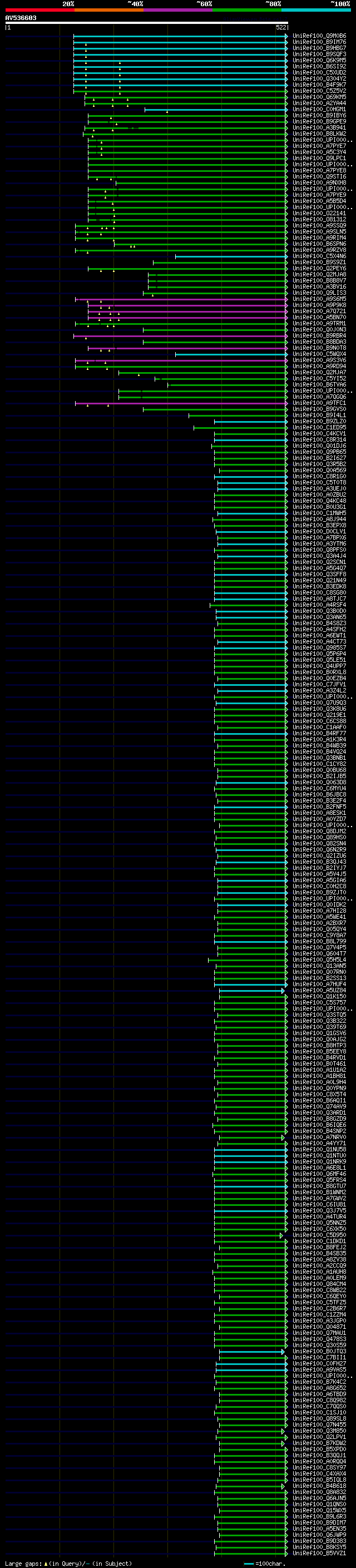This screenshot has height=1568, width=356.
Task: Select the label UniRef100_B9RBR4
Action: pos(319,336)
